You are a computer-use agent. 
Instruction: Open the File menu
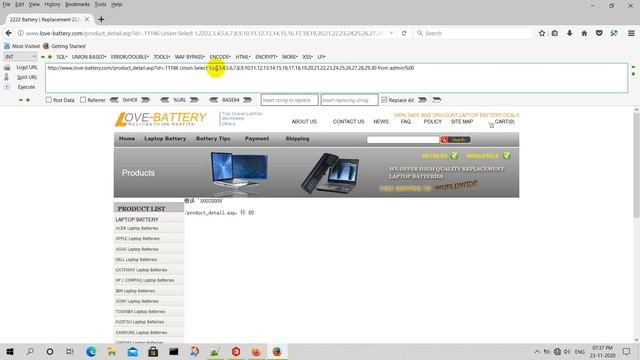tap(6, 4)
